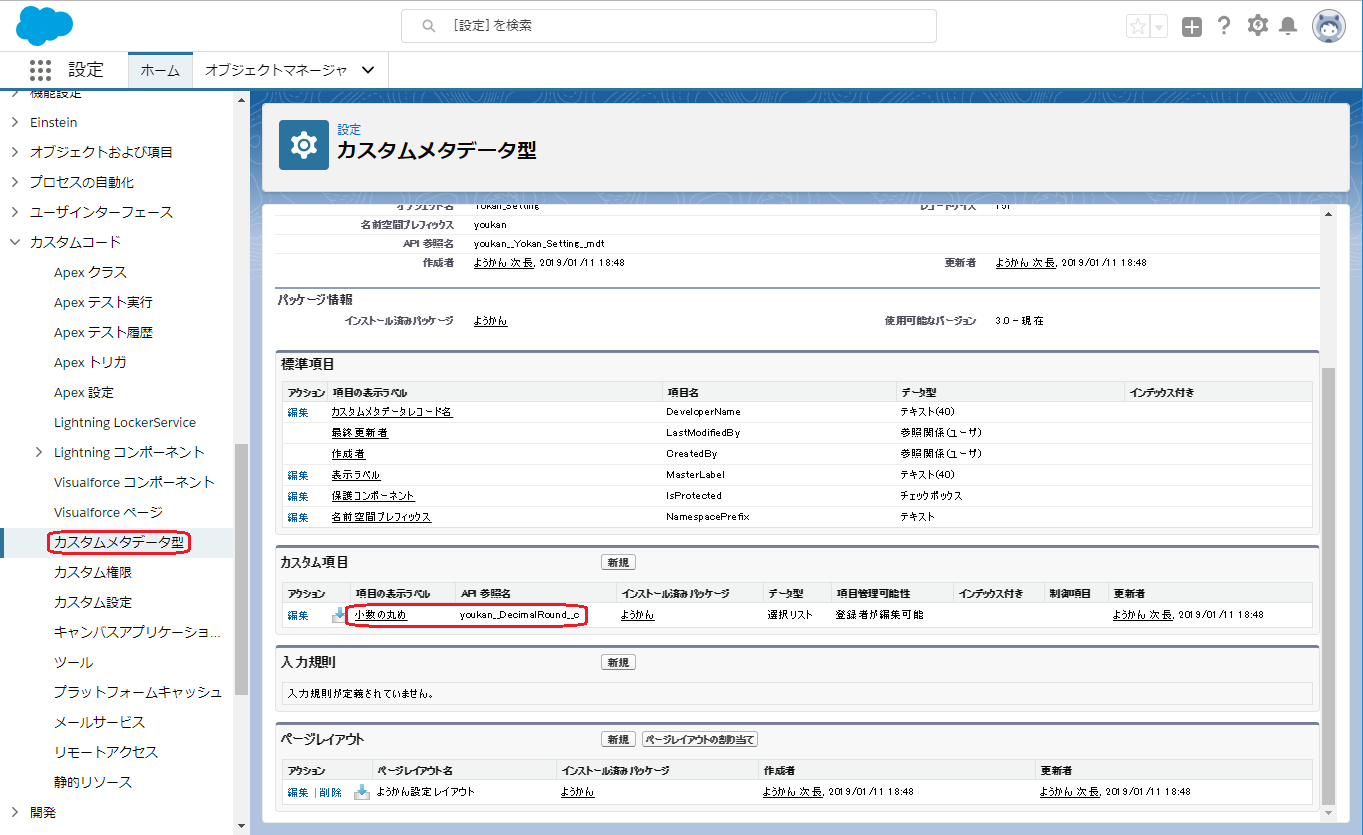The image size is (1363, 835).
Task: Open global actions plus icon
Action: (x=1191, y=27)
